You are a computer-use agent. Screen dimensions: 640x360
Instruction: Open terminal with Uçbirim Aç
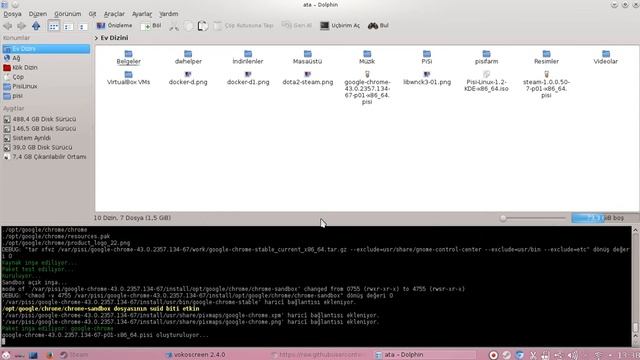click(x=340, y=25)
